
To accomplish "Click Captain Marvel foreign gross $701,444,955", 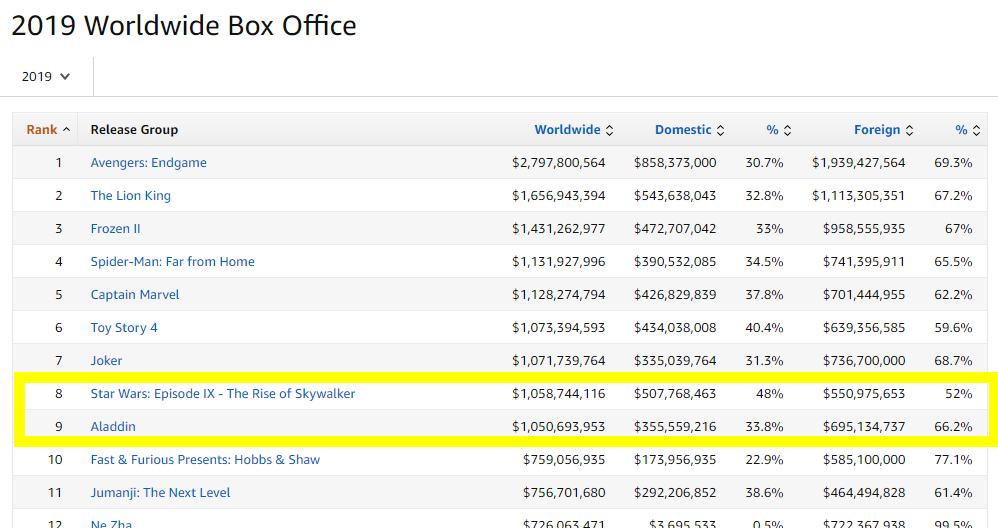I will pos(864,295).
